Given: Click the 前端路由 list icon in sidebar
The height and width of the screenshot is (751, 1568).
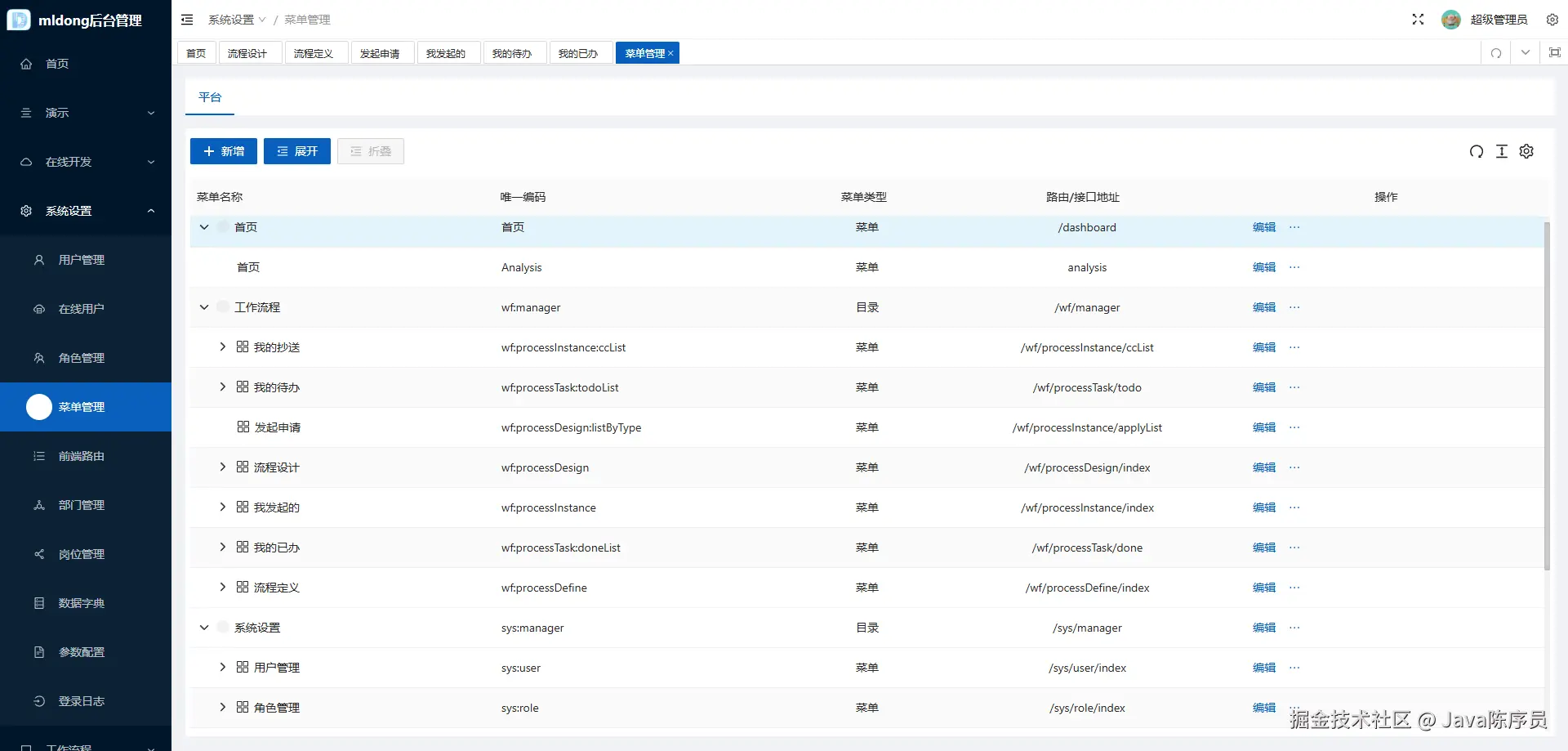Looking at the screenshot, I should [39, 456].
